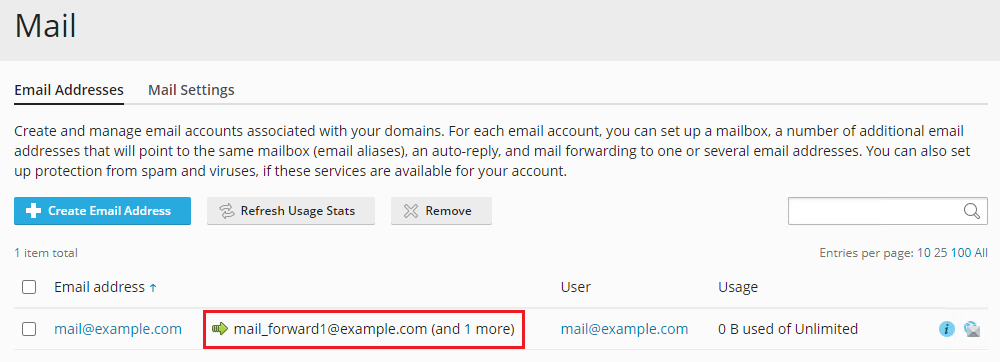Click the green forwarding arrow icon
The height and width of the screenshot is (362, 1000).
(x=219, y=329)
